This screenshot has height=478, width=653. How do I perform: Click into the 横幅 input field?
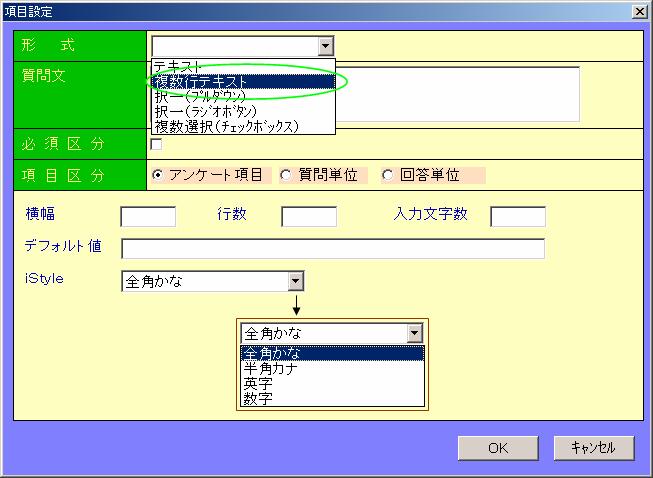[x=148, y=217]
